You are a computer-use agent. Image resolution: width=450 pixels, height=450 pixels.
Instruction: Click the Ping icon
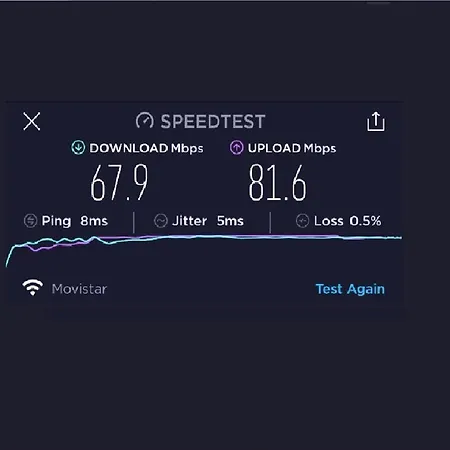[30, 221]
